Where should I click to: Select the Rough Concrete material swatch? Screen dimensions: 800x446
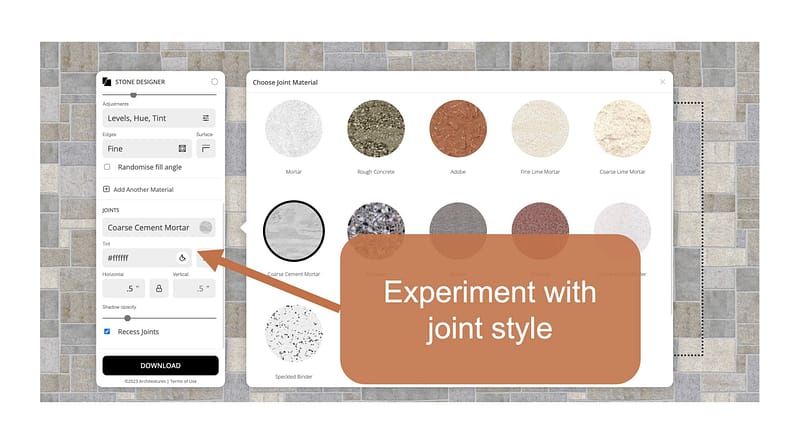pos(375,128)
